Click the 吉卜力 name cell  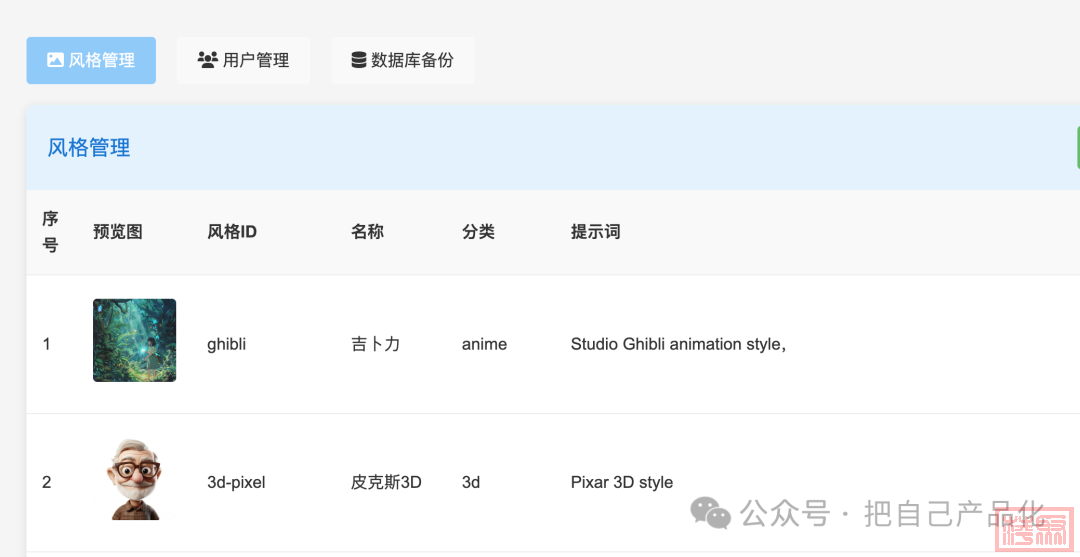(x=376, y=344)
